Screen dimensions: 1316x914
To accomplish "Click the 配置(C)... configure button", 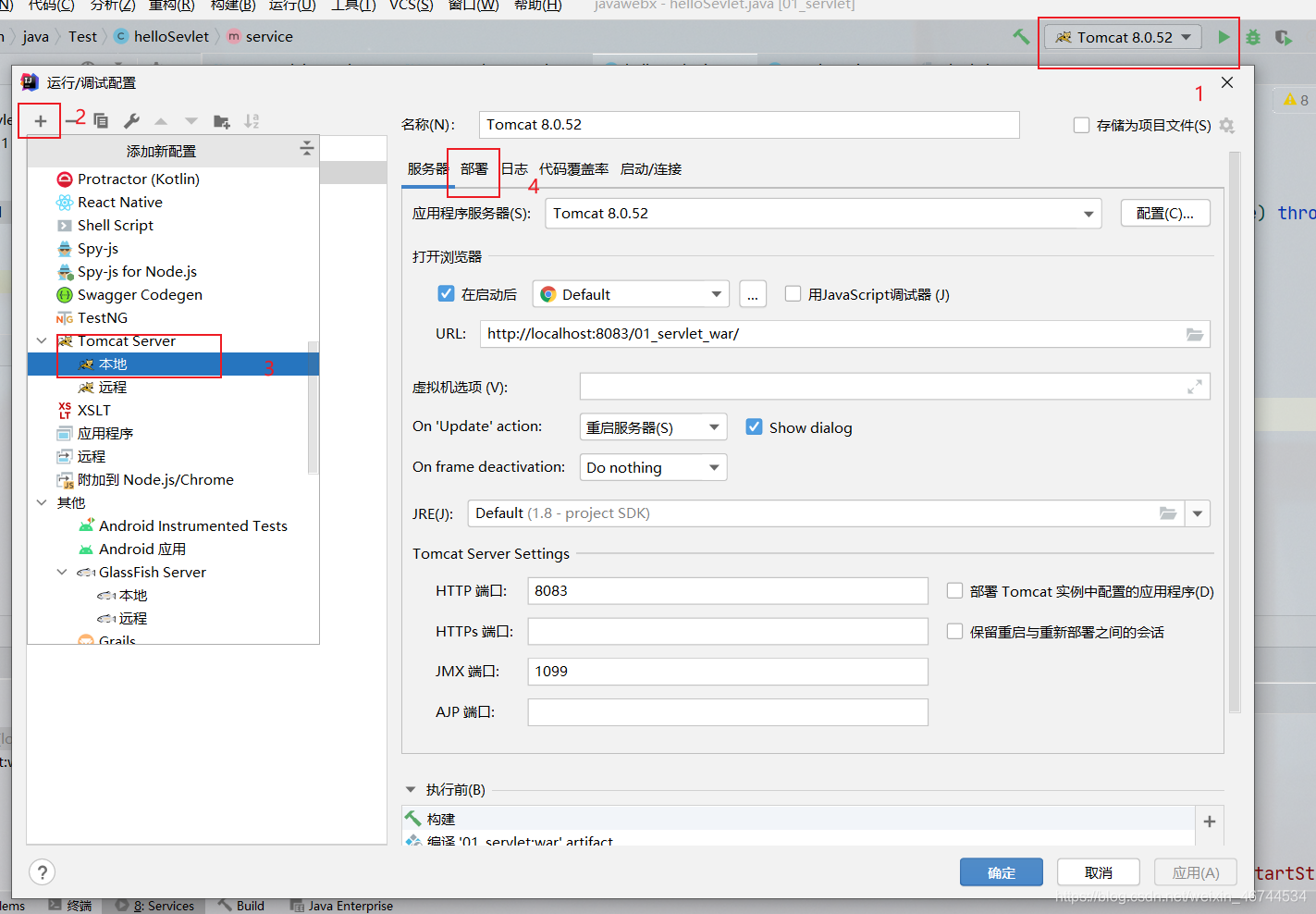I will tap(1165, 213).
